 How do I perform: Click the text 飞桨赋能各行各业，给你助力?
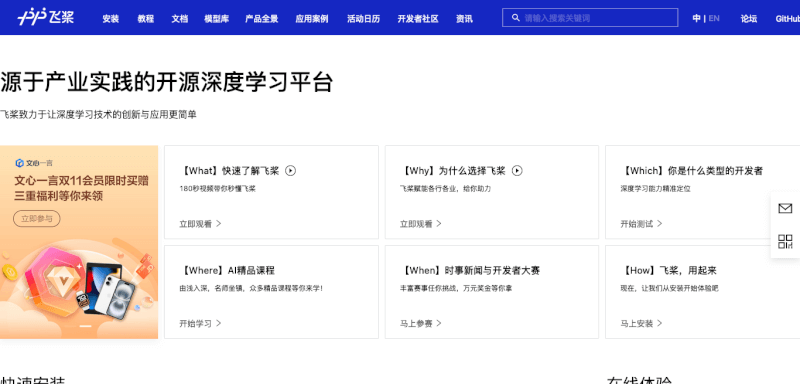click(445, 189)
